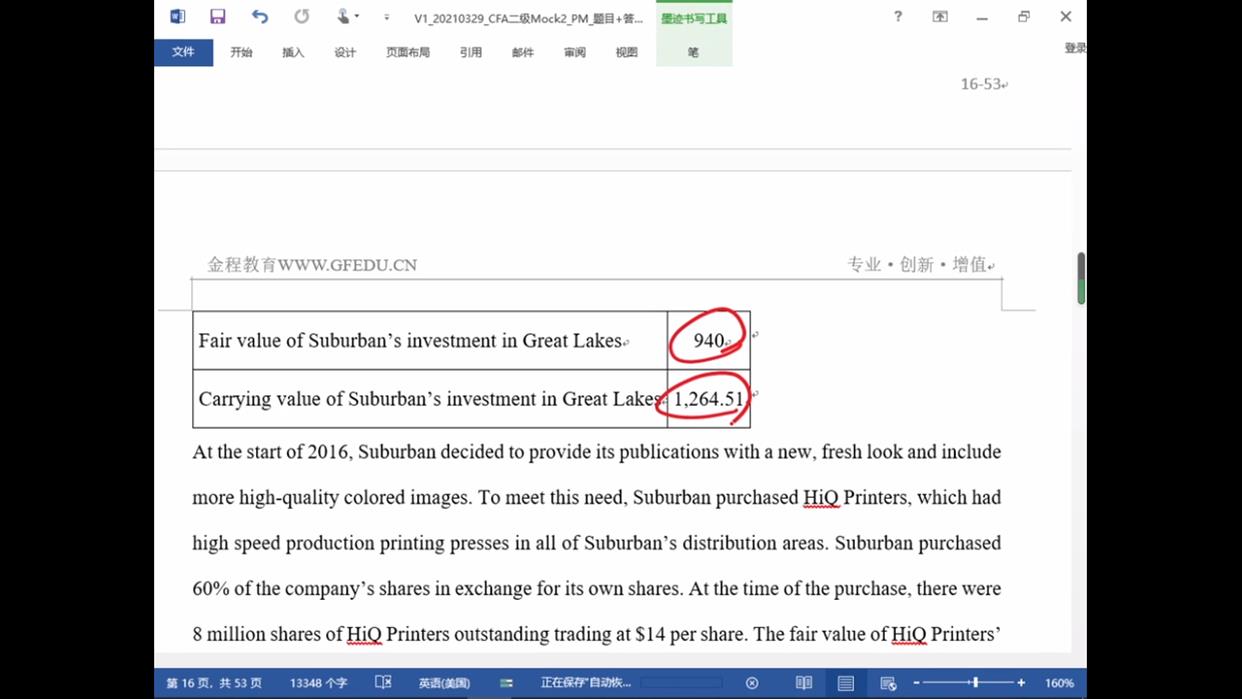
Task: Click the table cell containing 940
Action: pyautogui.click(x=709, y=341)
